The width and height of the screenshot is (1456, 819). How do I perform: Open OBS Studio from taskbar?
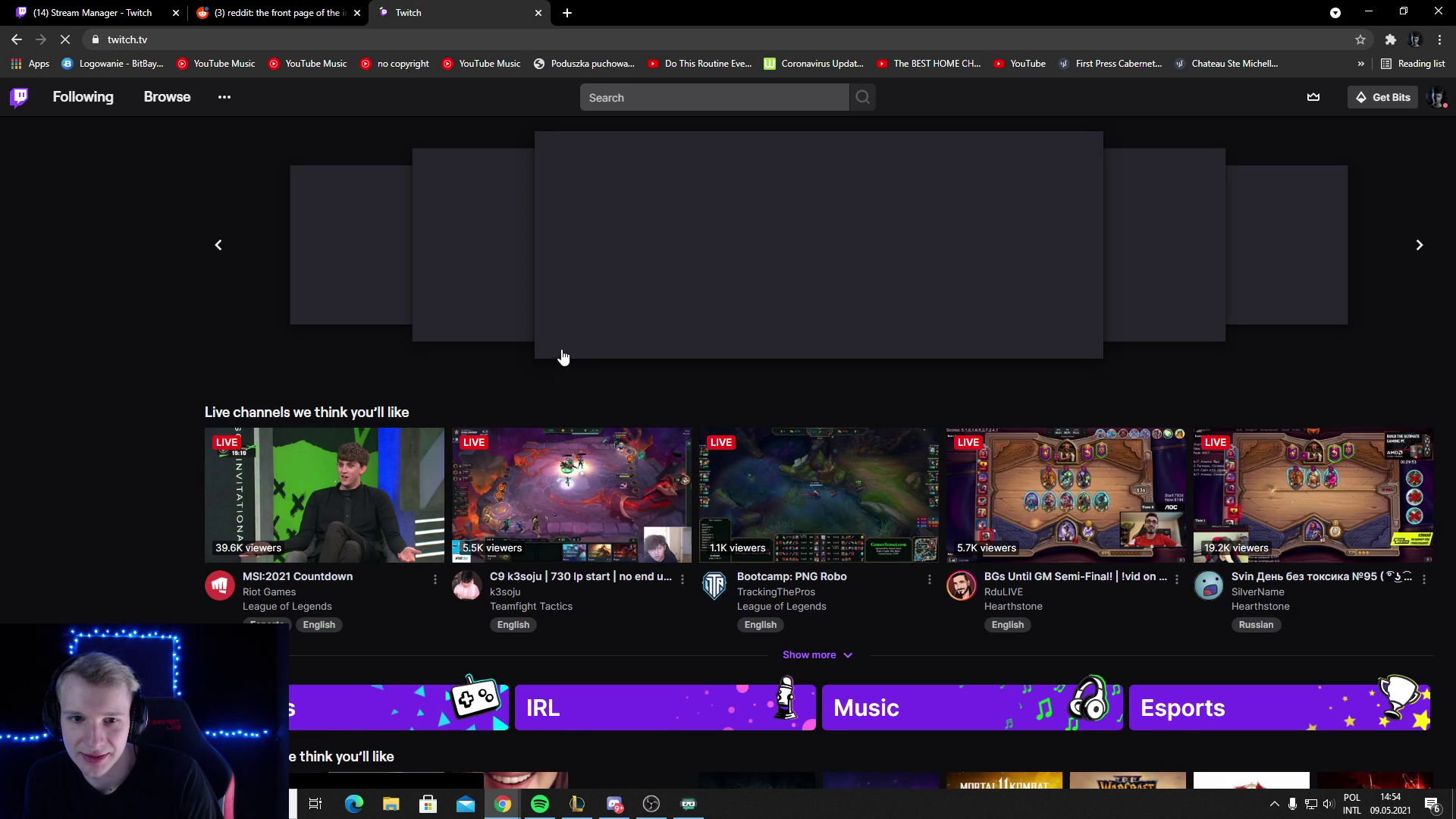pyautogui.click(x=651, y=804)
